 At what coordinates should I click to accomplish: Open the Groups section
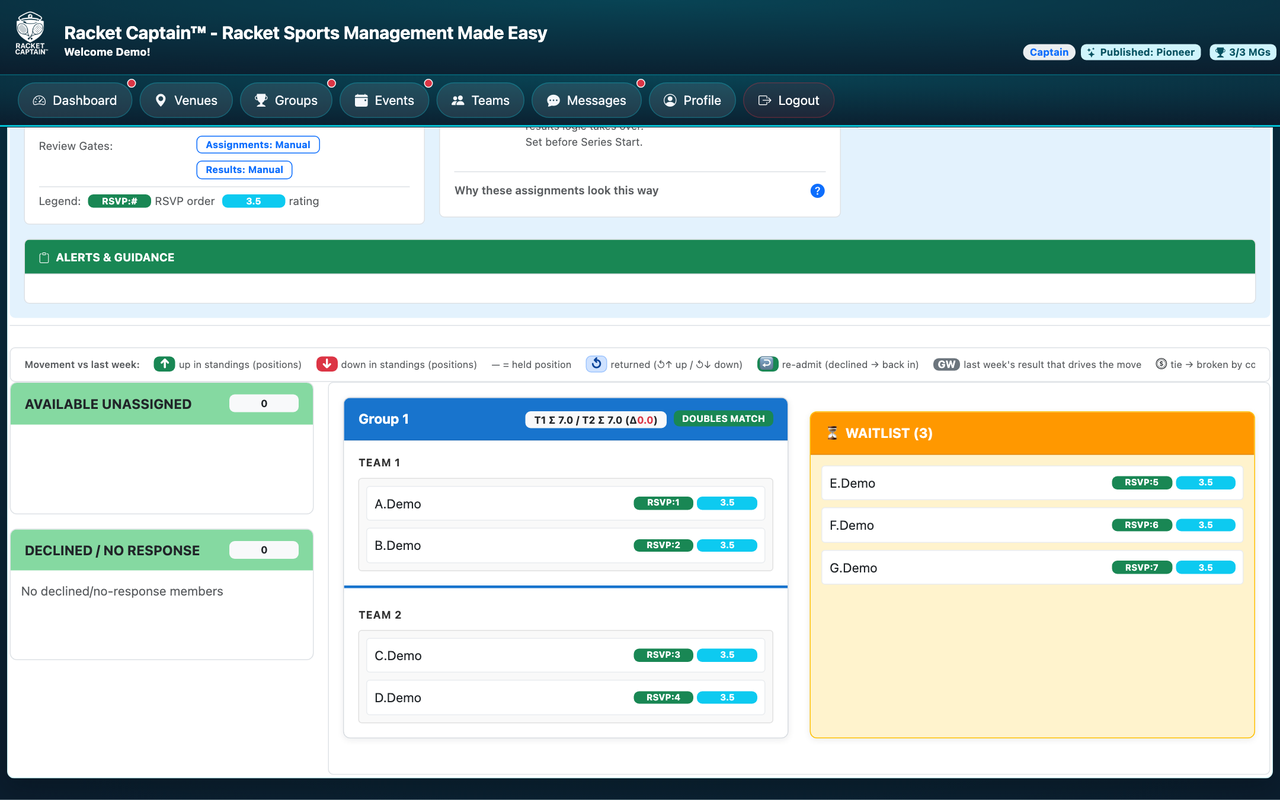(286, 100)
